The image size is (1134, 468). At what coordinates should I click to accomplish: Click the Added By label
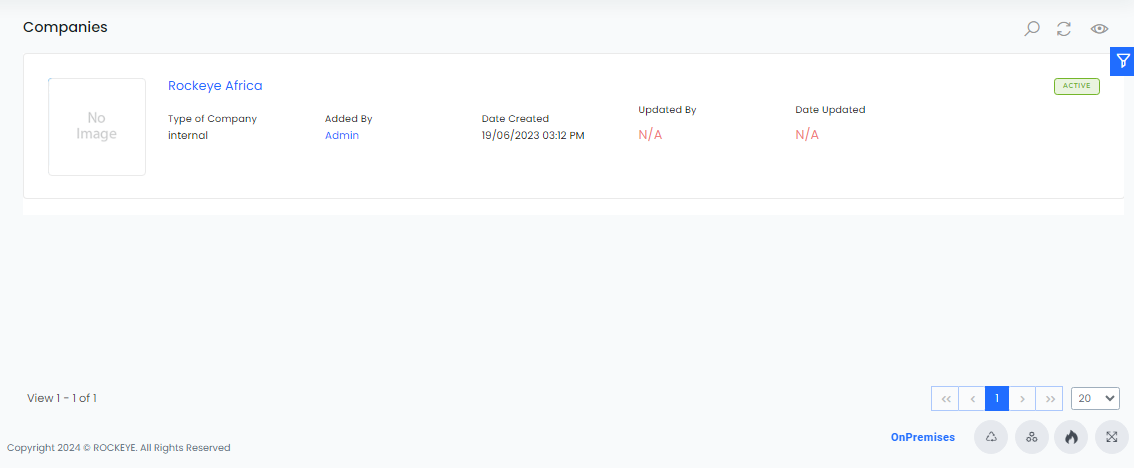click(x=349, y=119)
